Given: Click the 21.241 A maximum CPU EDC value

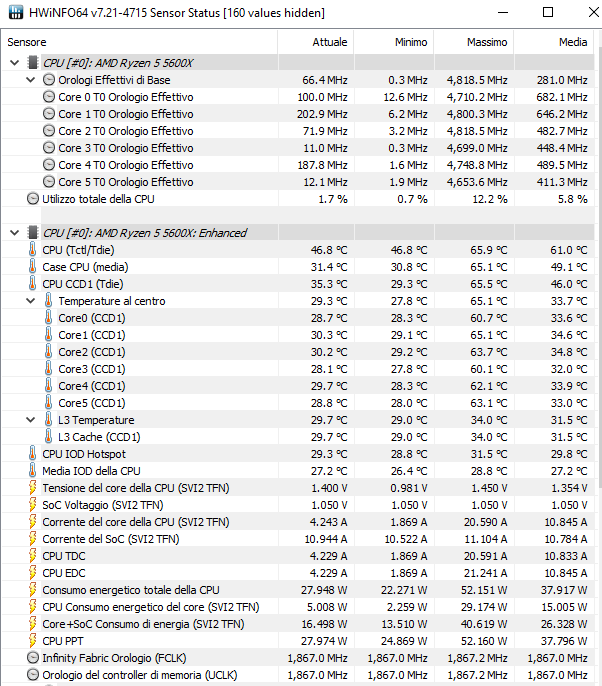Looking at the screenshot, I should [x=486, y=573].
